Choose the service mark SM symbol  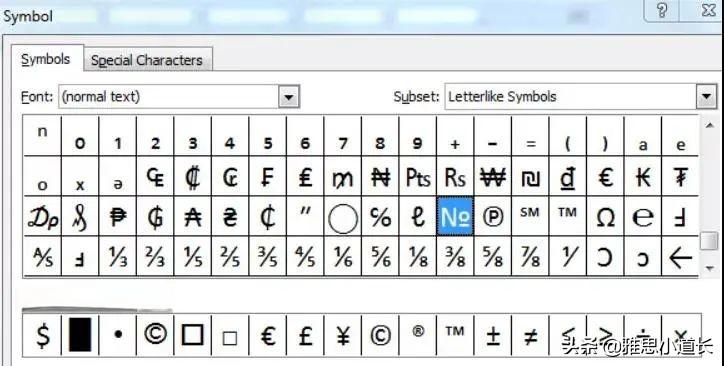click(530, 216)
